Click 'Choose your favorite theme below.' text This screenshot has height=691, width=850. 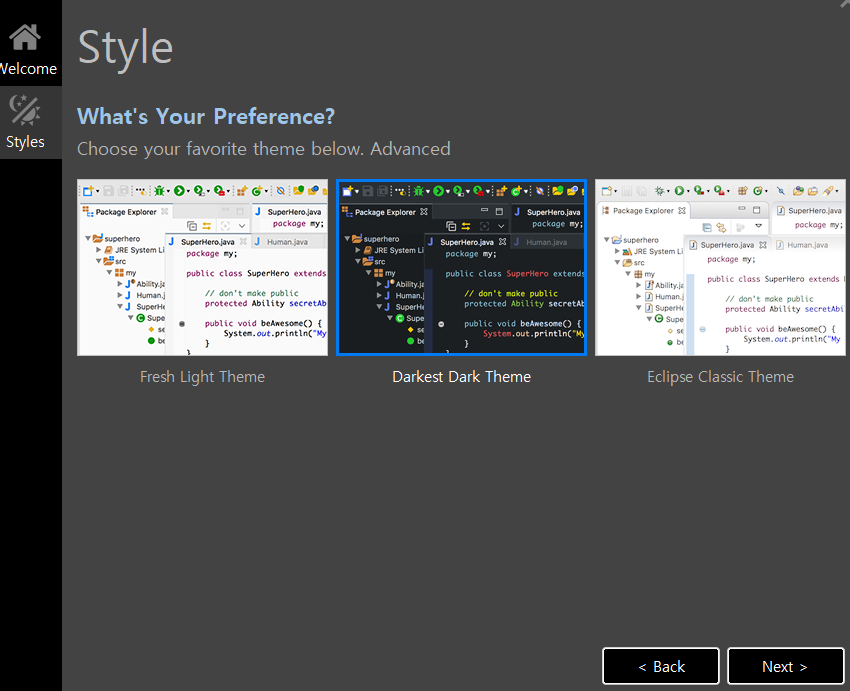(x=221, y=148)
